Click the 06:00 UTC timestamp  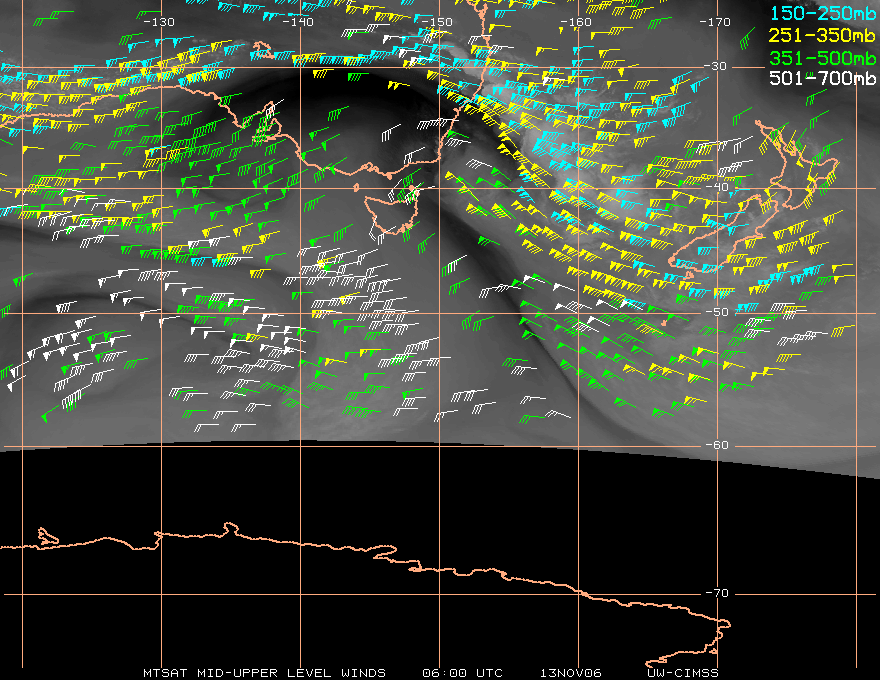462,673
